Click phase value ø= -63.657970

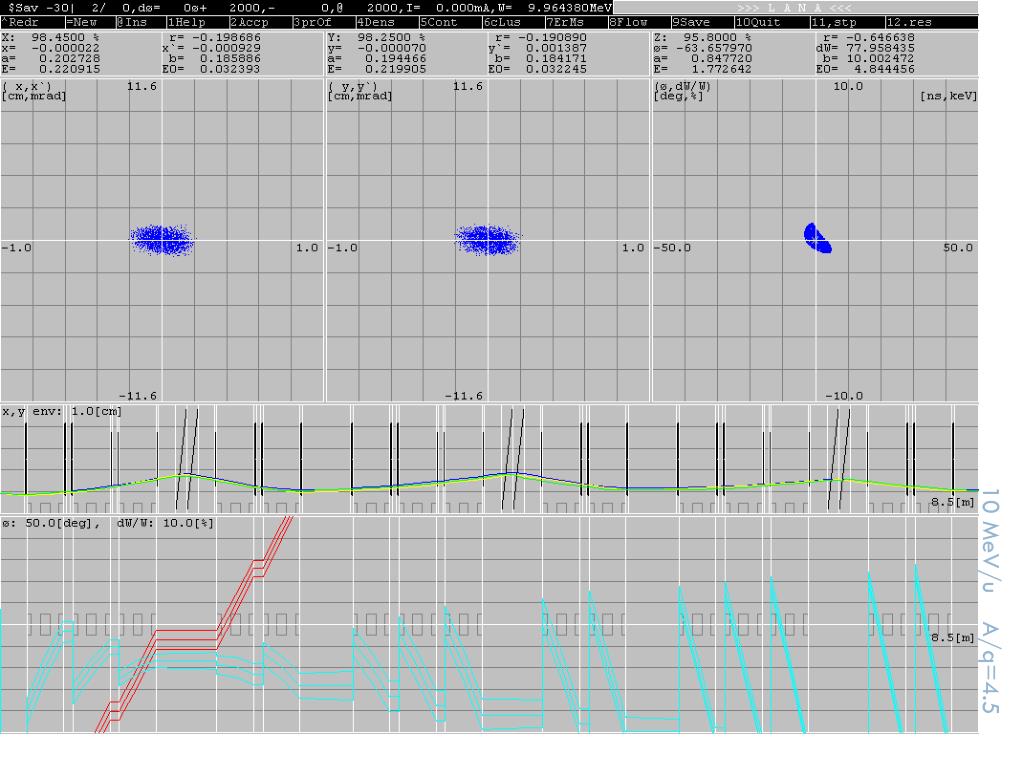coord(703,48)
